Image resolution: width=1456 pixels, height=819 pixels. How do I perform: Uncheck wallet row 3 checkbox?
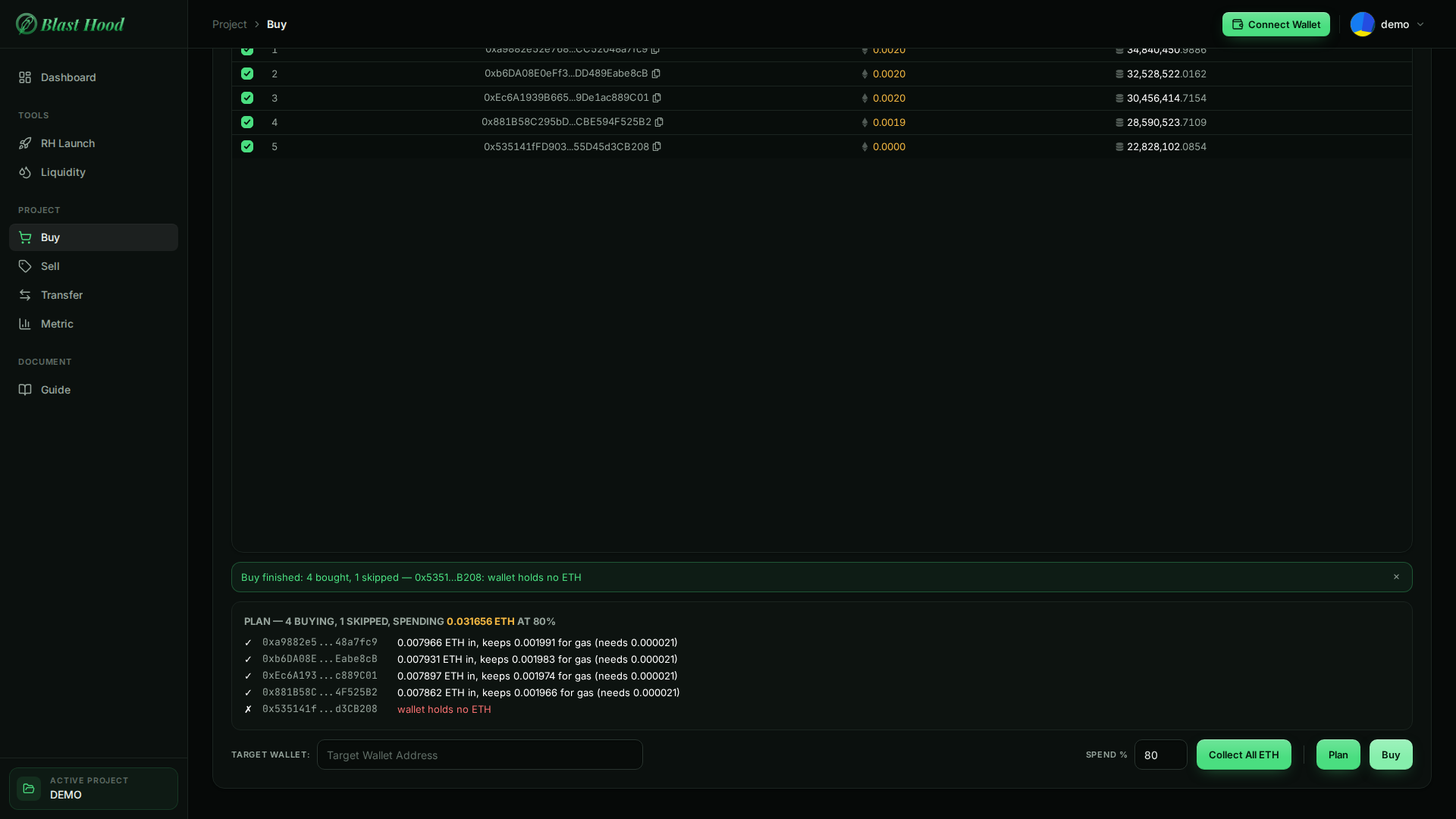click(x=247, y=98)
